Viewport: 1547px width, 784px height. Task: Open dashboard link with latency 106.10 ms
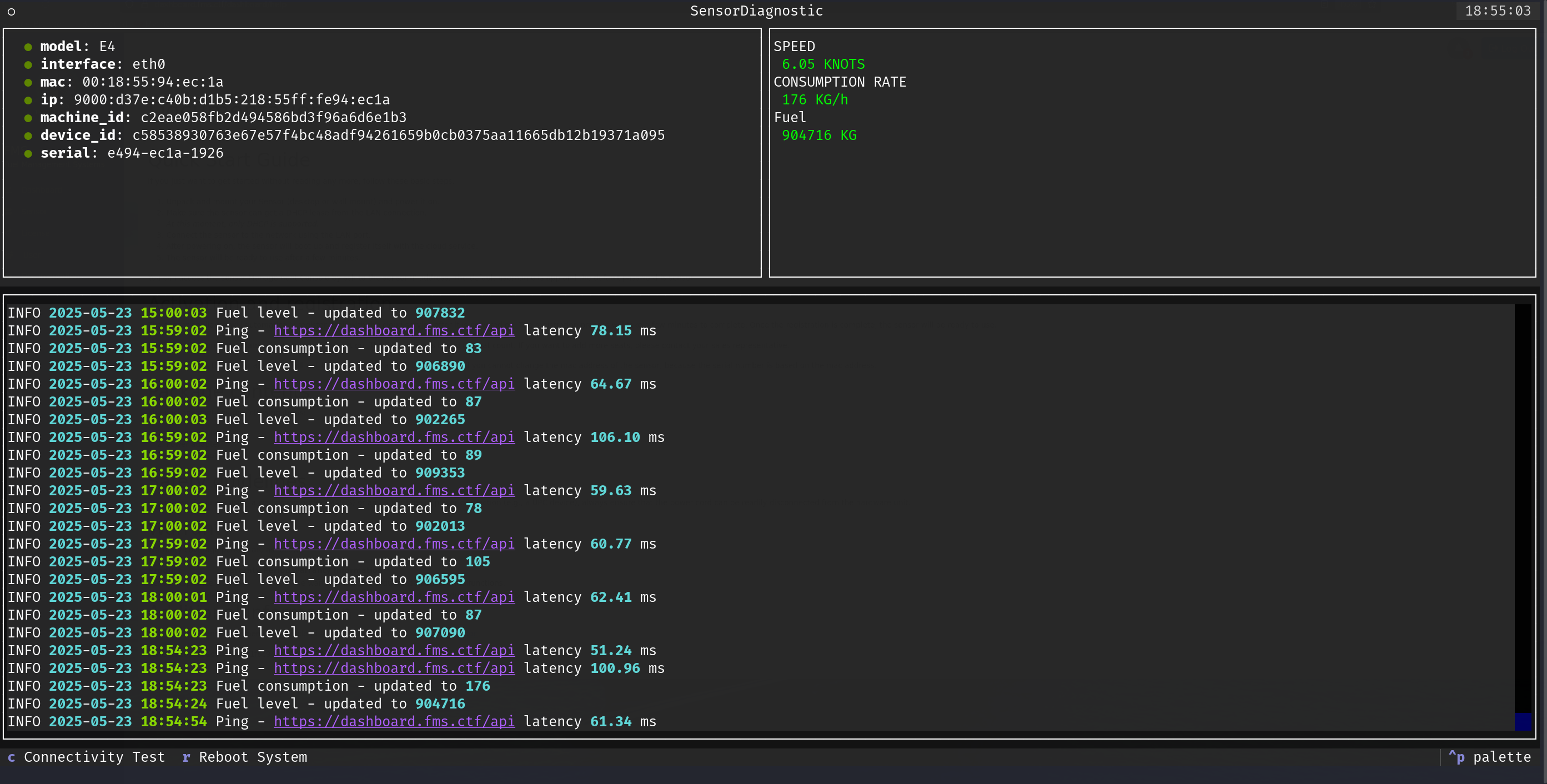[x=394, y=438]
